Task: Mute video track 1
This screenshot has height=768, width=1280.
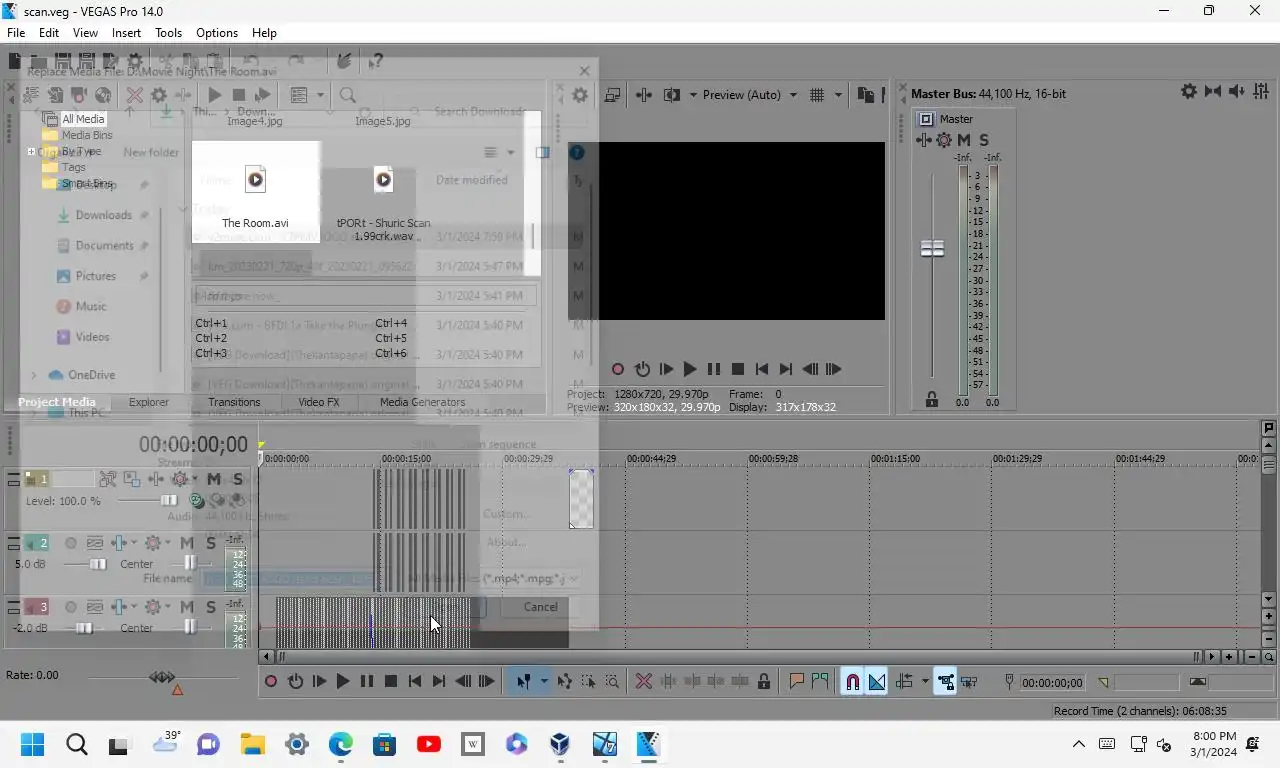Action: tap(214, 480)
